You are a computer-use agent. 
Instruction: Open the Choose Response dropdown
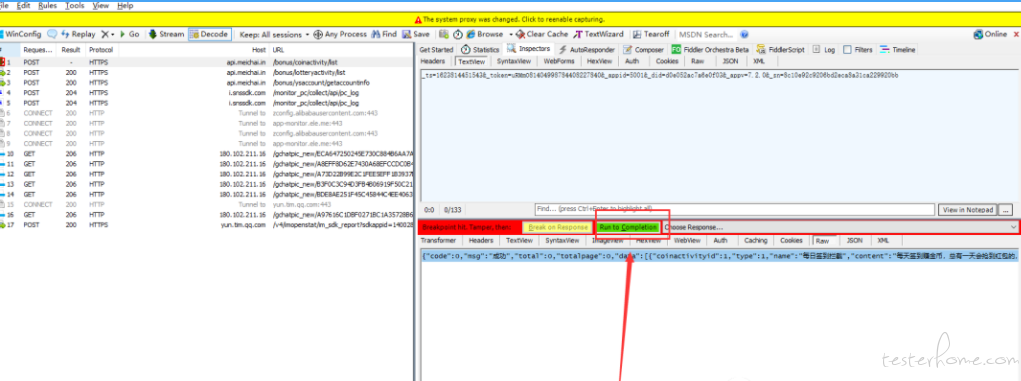(x=840, y=227)
